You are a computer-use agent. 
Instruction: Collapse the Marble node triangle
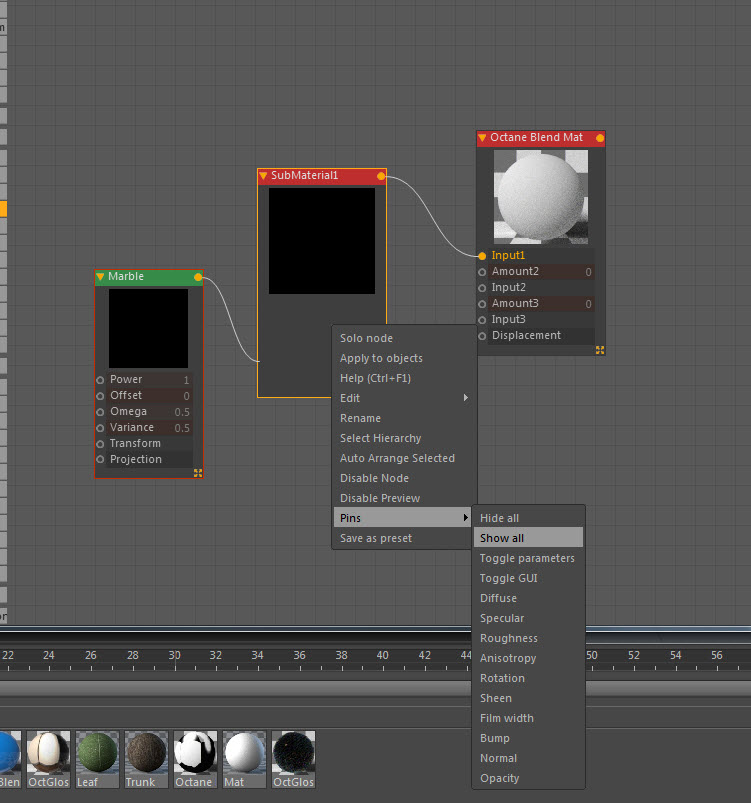tap(100, 277)
